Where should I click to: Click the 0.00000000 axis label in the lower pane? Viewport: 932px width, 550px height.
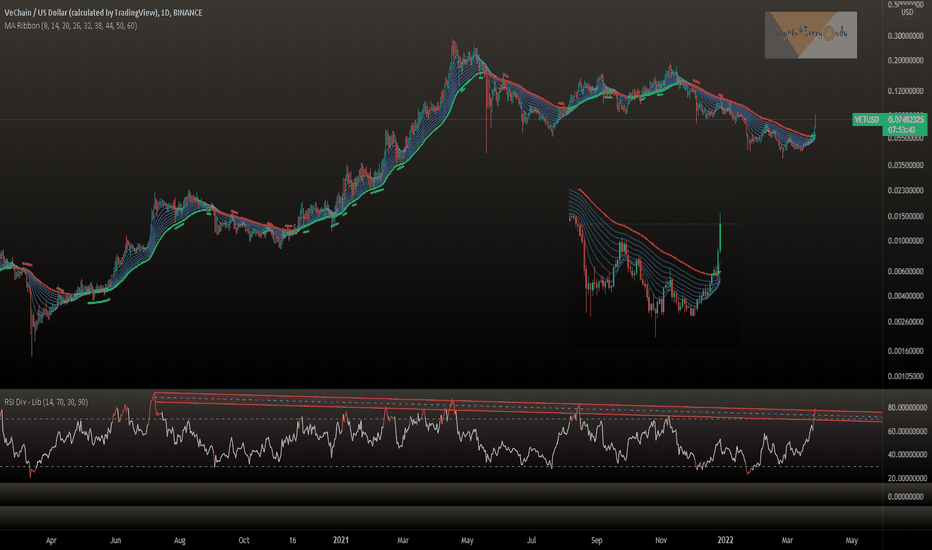pyautogui.click(x=906, y=496)
